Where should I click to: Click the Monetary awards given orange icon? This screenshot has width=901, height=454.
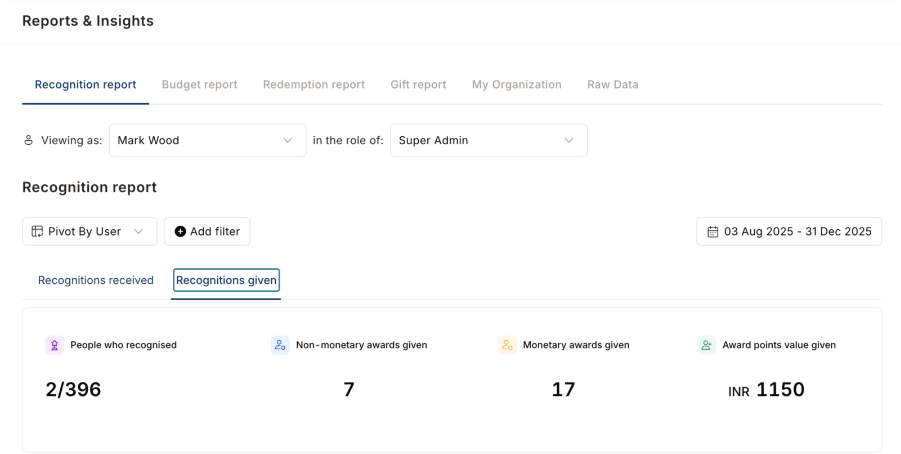tap(507, 345)
